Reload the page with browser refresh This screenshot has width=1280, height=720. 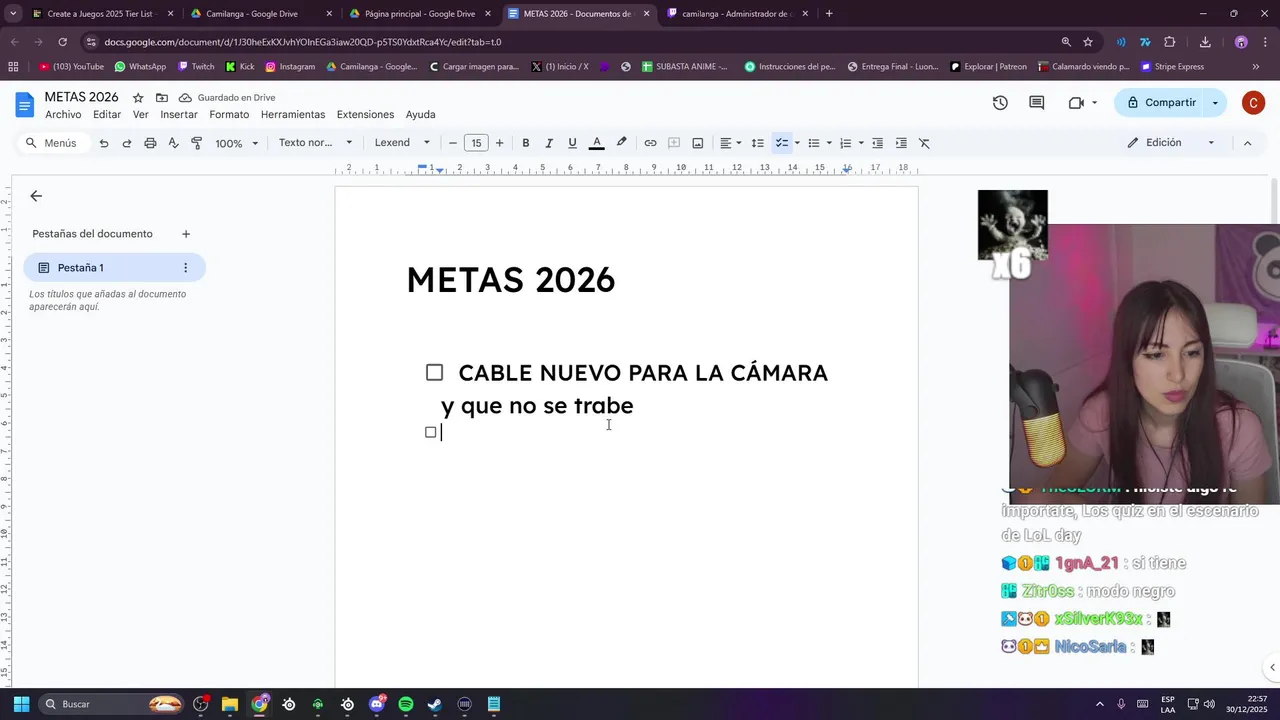pos(62,42)
